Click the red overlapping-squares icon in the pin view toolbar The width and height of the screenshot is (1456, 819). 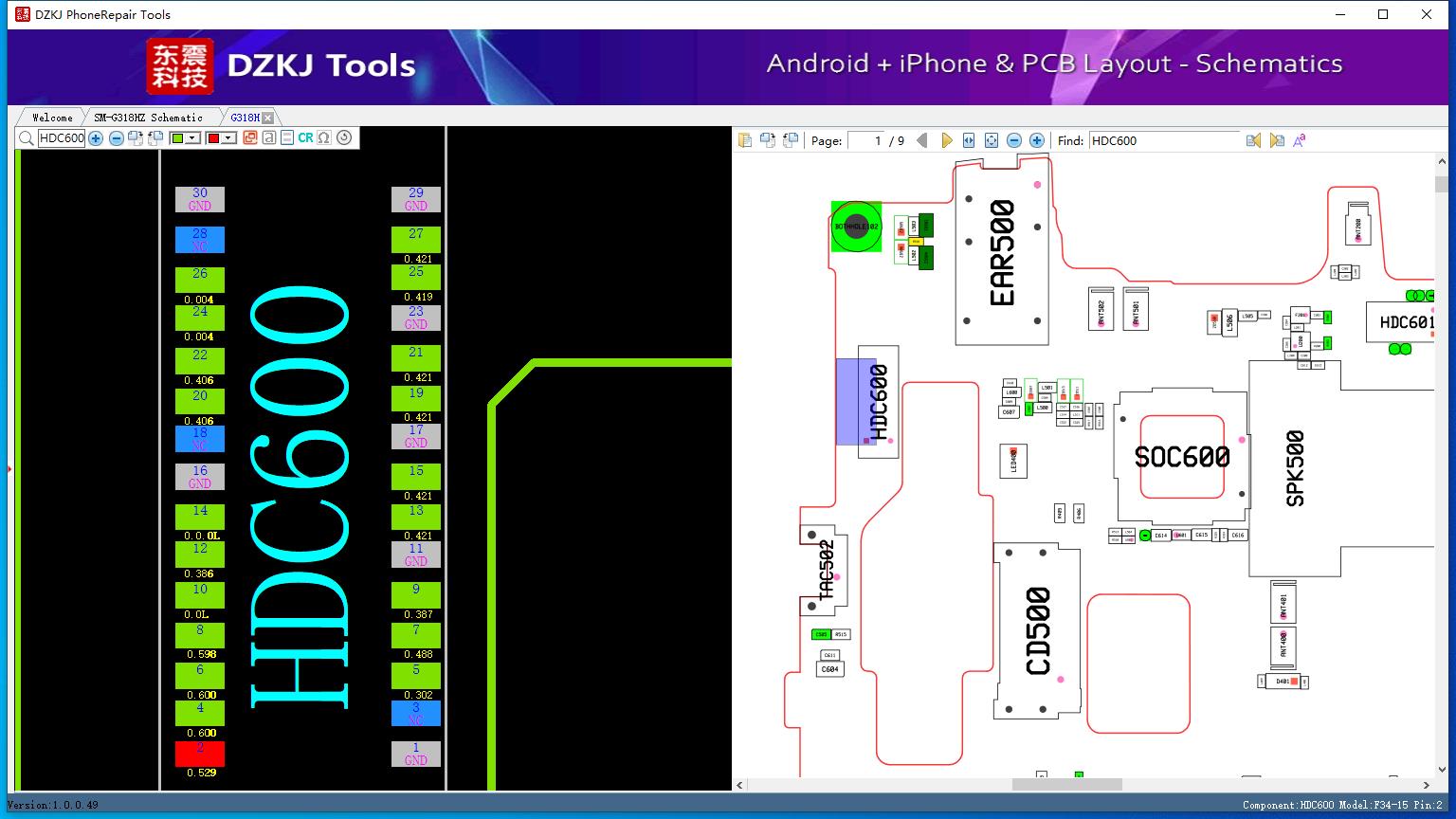pos(250,137)
